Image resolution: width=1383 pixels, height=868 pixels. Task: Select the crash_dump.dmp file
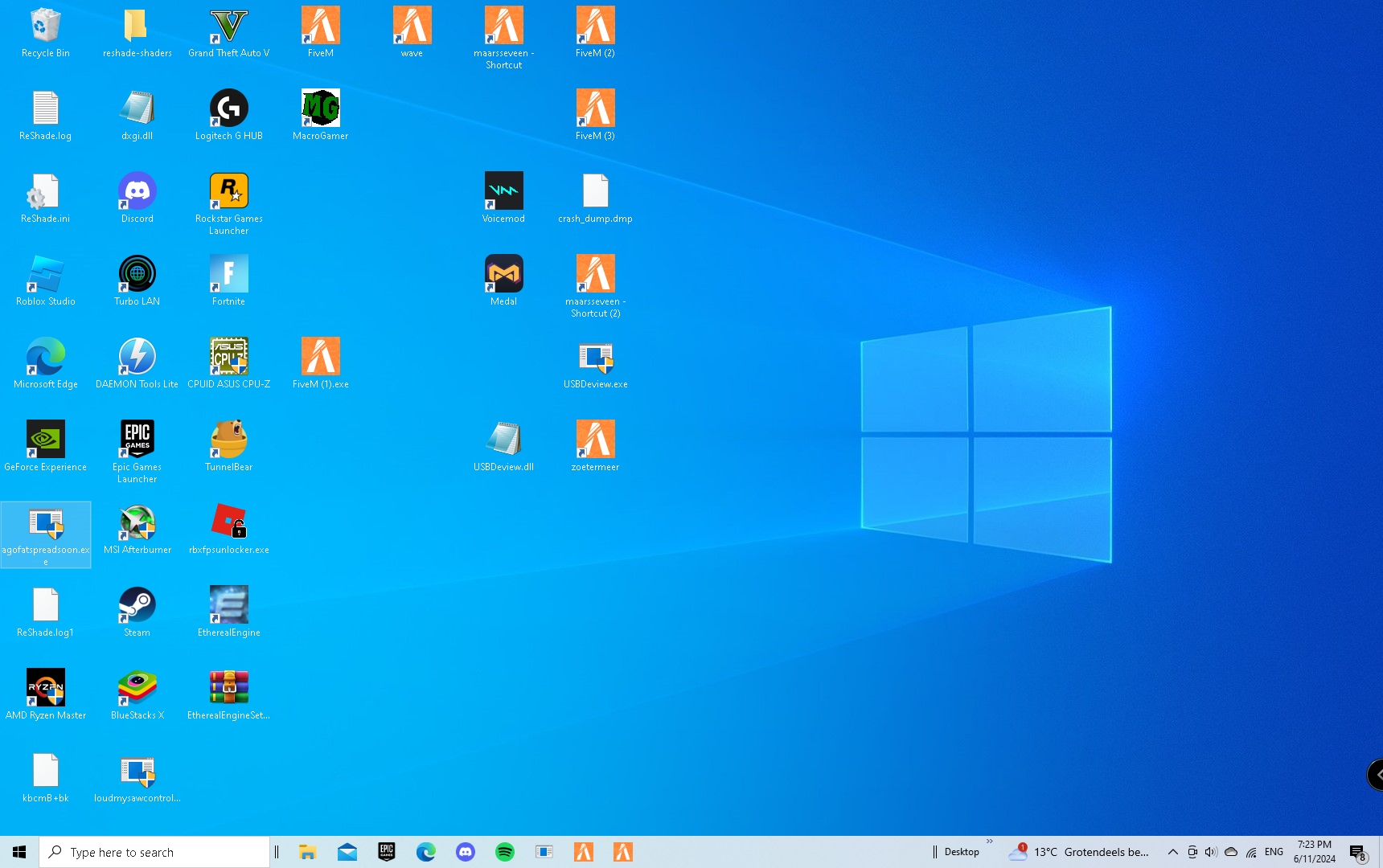point(596,198)
